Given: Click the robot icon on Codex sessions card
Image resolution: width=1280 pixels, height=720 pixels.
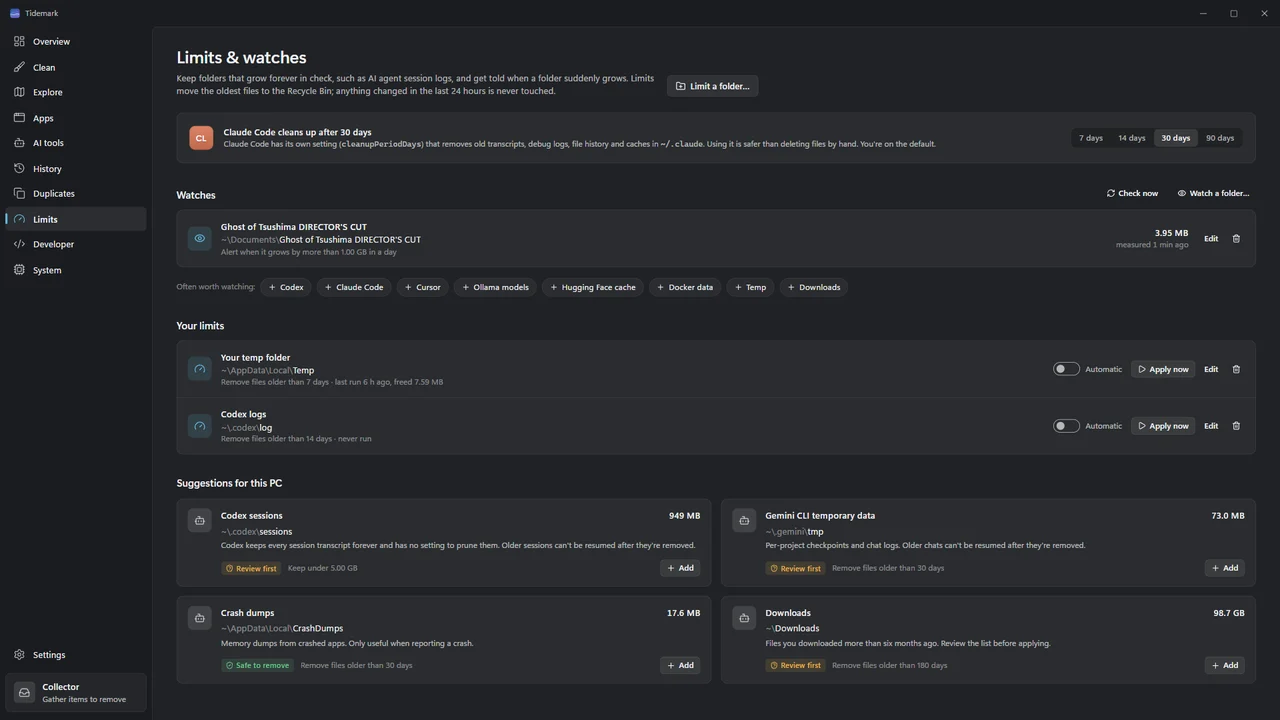Looking at the screenshot, I should [x=200, y=520].
